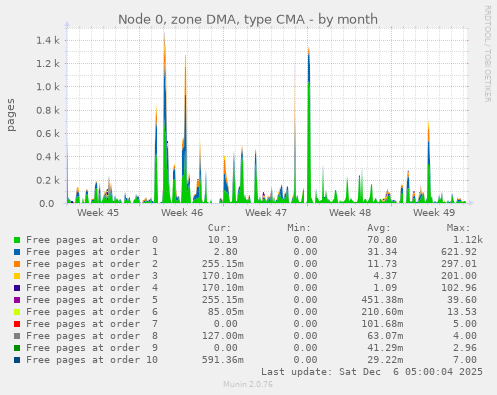Image resolution: width=497 pixels, height=395 pixels.
Task: Click the Max value '102.96'
Action: (x=459, y=288)
